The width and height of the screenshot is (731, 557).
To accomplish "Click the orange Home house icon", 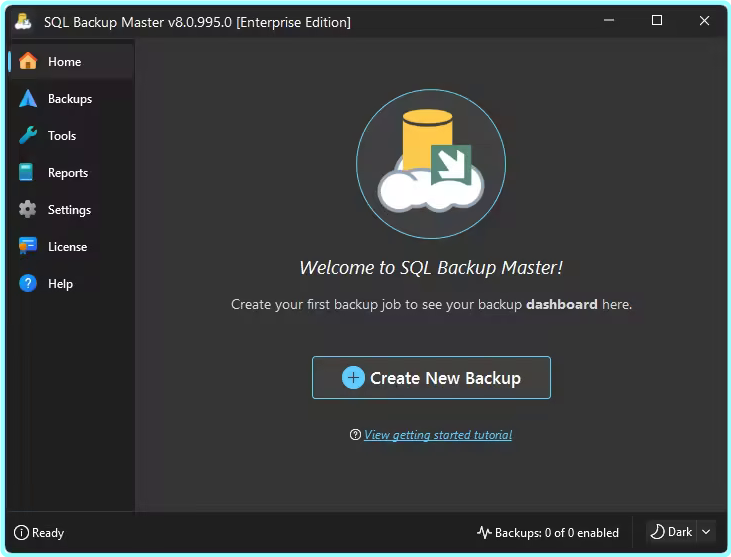I will pyautogui.click(x=28, y=61).
